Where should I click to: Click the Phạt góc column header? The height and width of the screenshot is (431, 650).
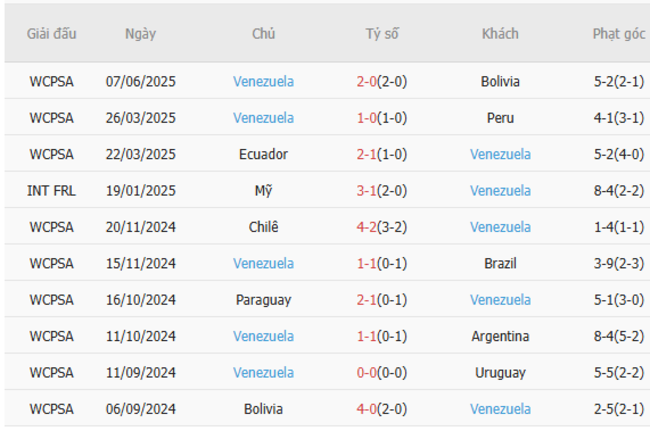[x=618, y=33]
